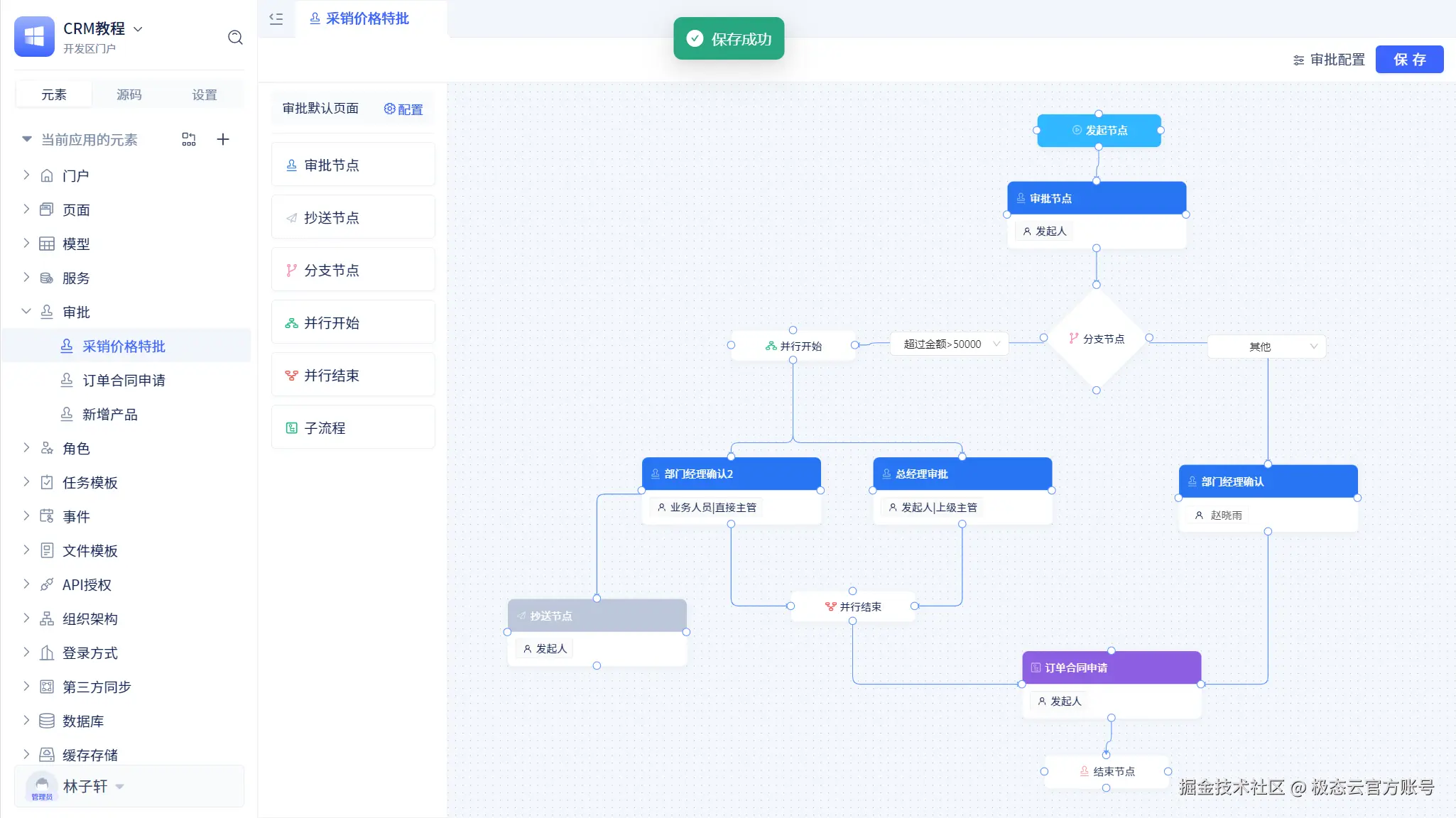
Task: Open 审批配置 settings
Action: 1329,60
